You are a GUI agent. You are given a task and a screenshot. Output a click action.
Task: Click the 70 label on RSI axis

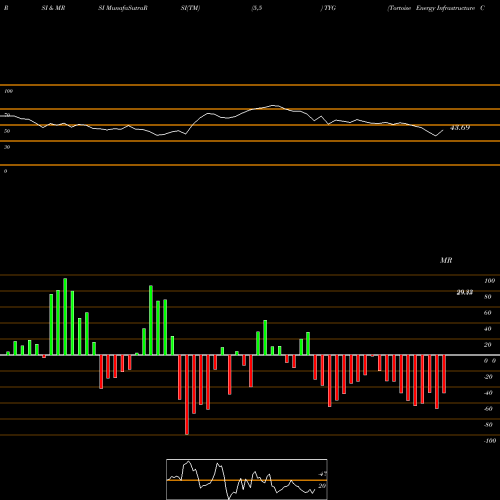(7, 115)
